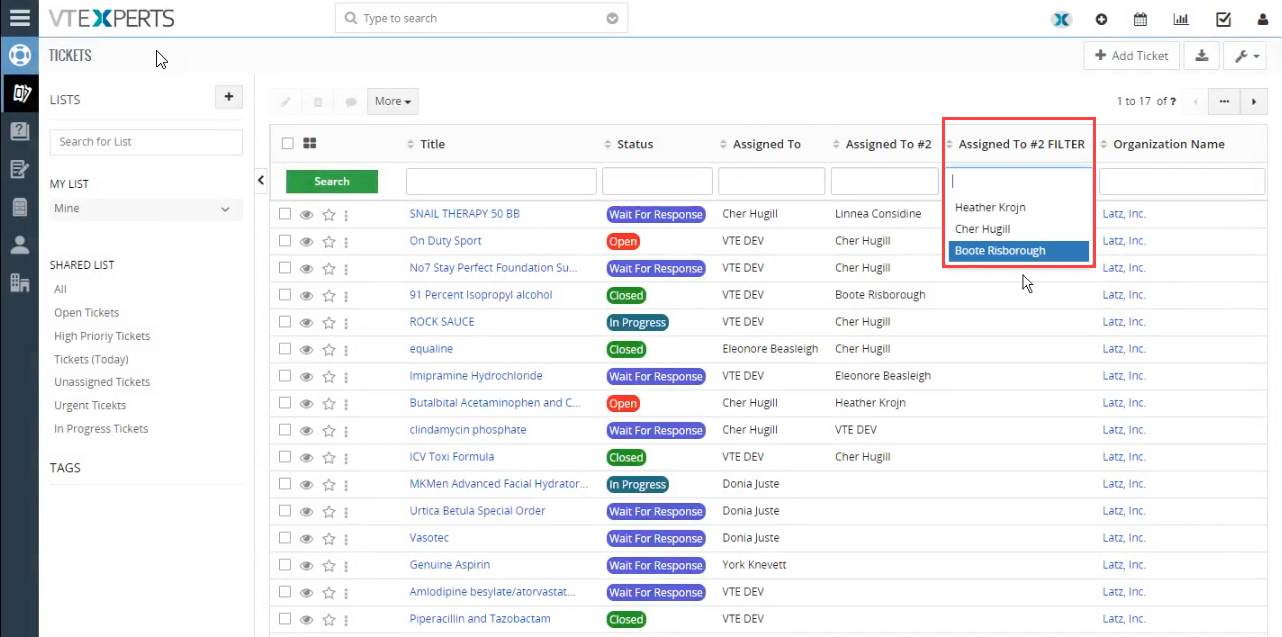Star the SNAIL THERAPY 50 BB ticket

(328, 215)
